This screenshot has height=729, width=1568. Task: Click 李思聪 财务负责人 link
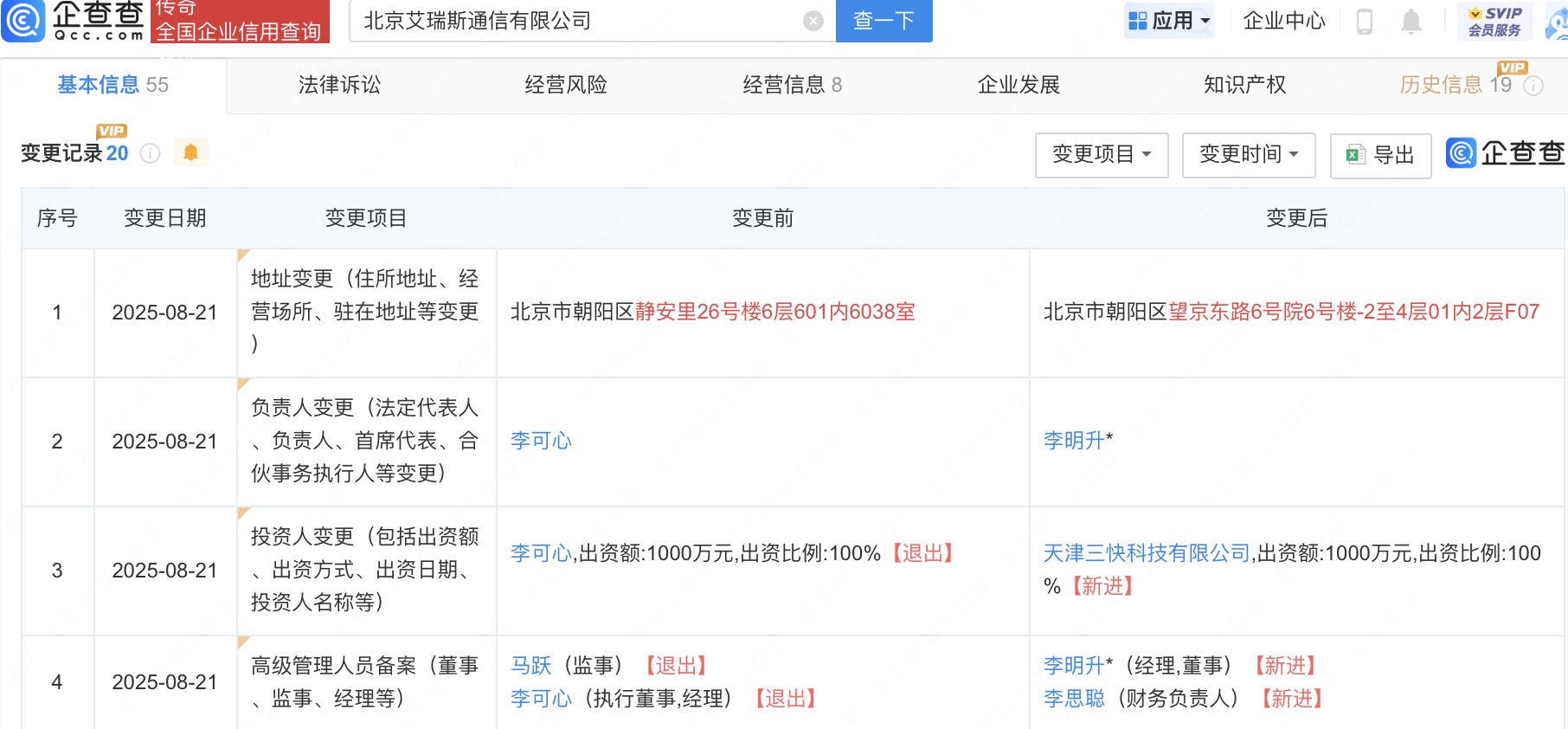1074,699
